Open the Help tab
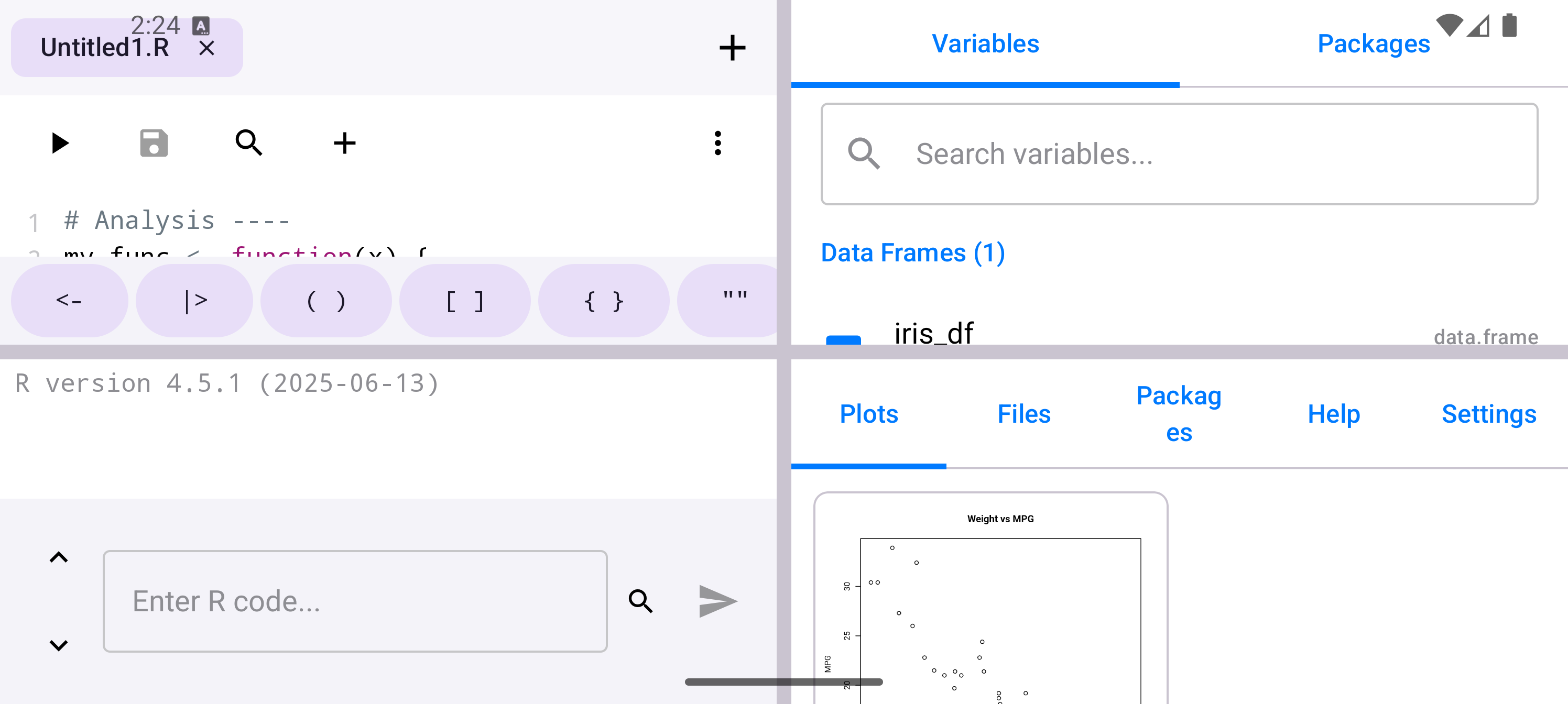This screenshot has height=704, width=1568. [x=1334, y=414]
